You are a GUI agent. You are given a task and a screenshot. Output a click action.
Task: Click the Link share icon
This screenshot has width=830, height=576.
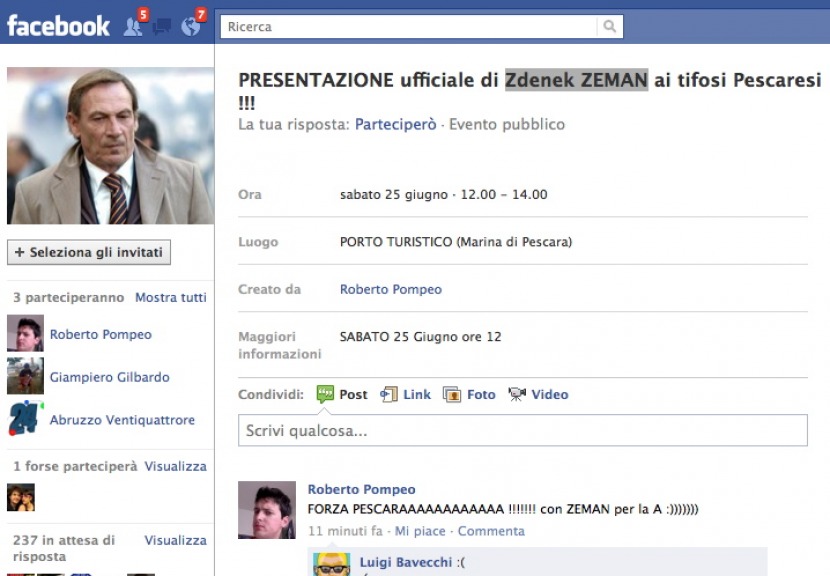coord(389,394)
